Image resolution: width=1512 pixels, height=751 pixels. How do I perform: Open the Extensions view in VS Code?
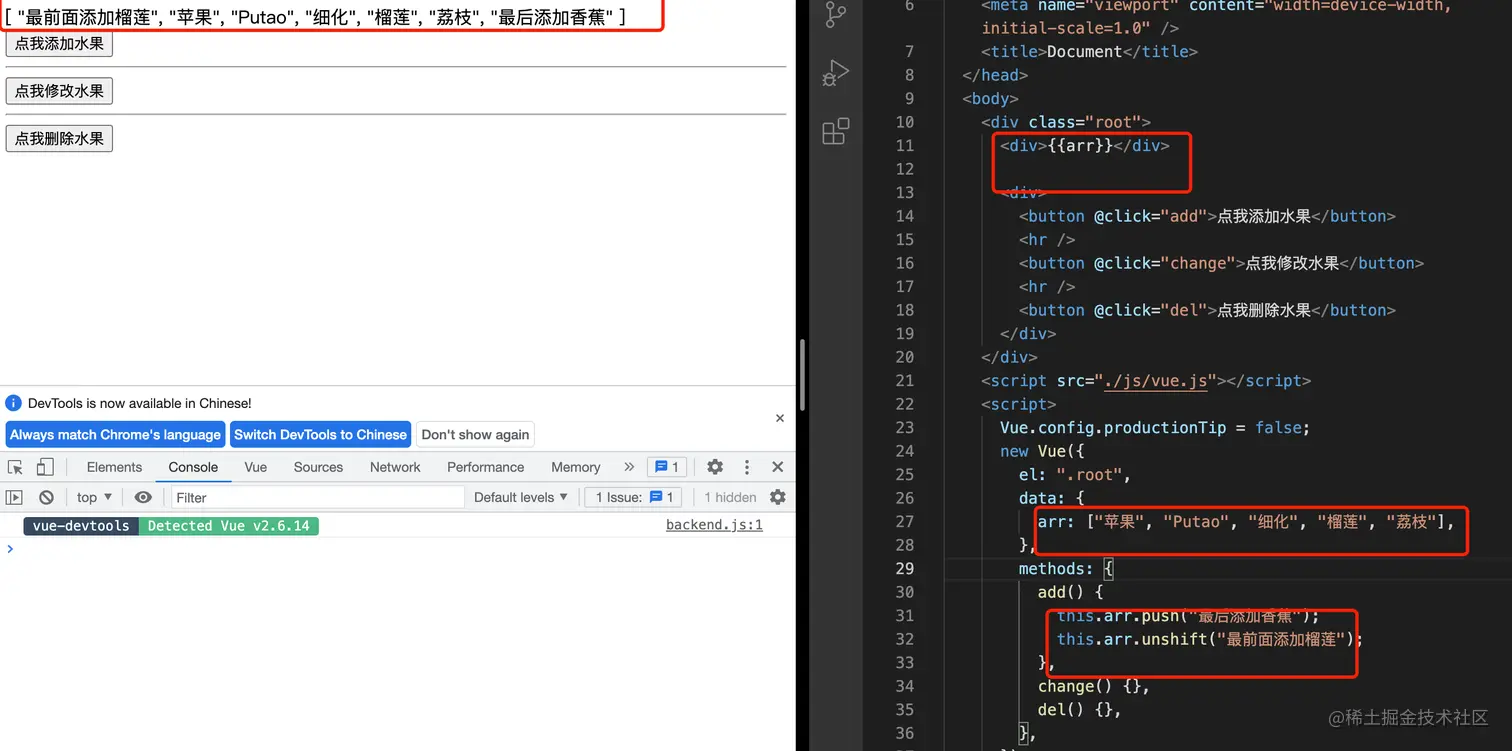pos(835,131)
